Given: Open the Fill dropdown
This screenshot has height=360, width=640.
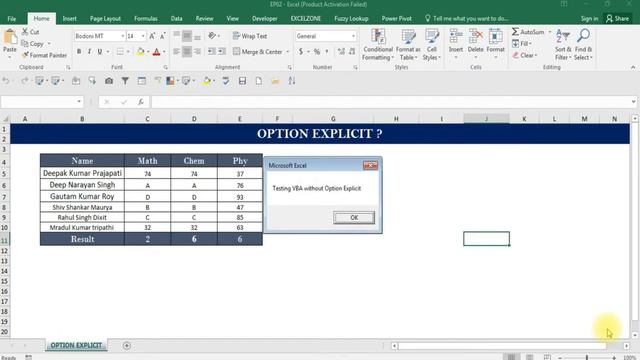Looking at the screenshot, I should coord(521,43).
